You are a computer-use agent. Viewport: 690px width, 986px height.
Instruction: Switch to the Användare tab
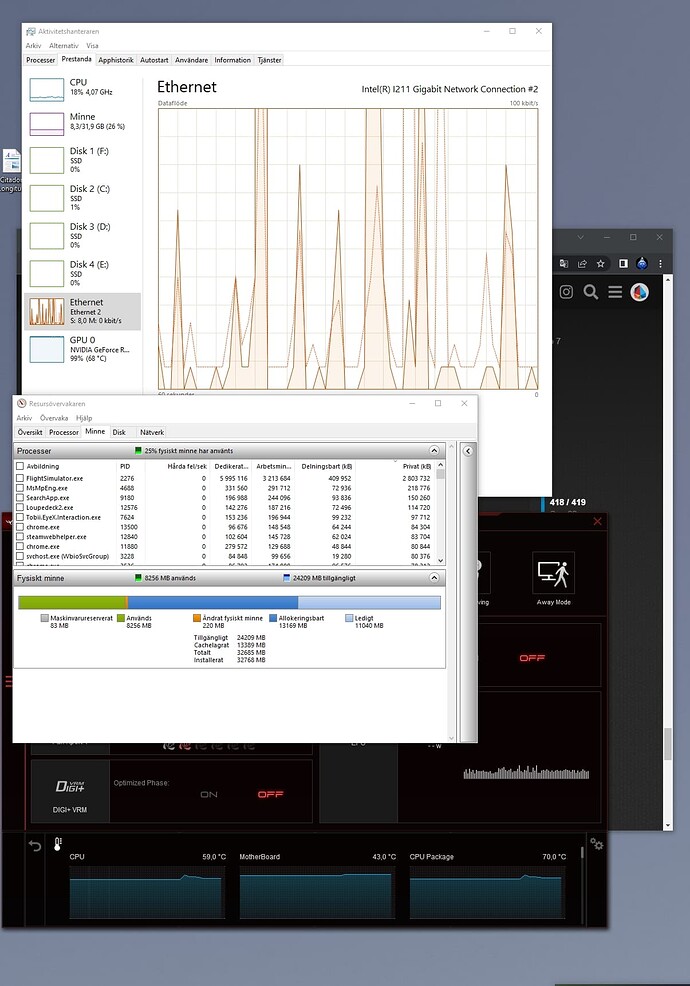(x=191, y=60)
